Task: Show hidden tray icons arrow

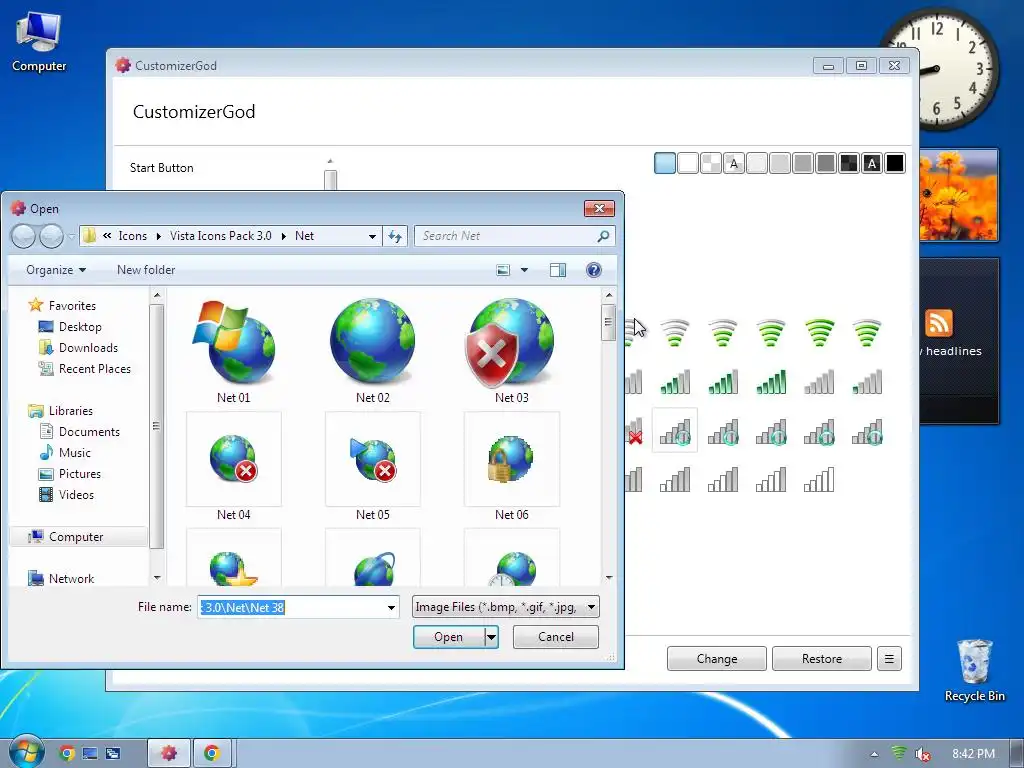Action: pyautogui.click(x=874, y=754)
